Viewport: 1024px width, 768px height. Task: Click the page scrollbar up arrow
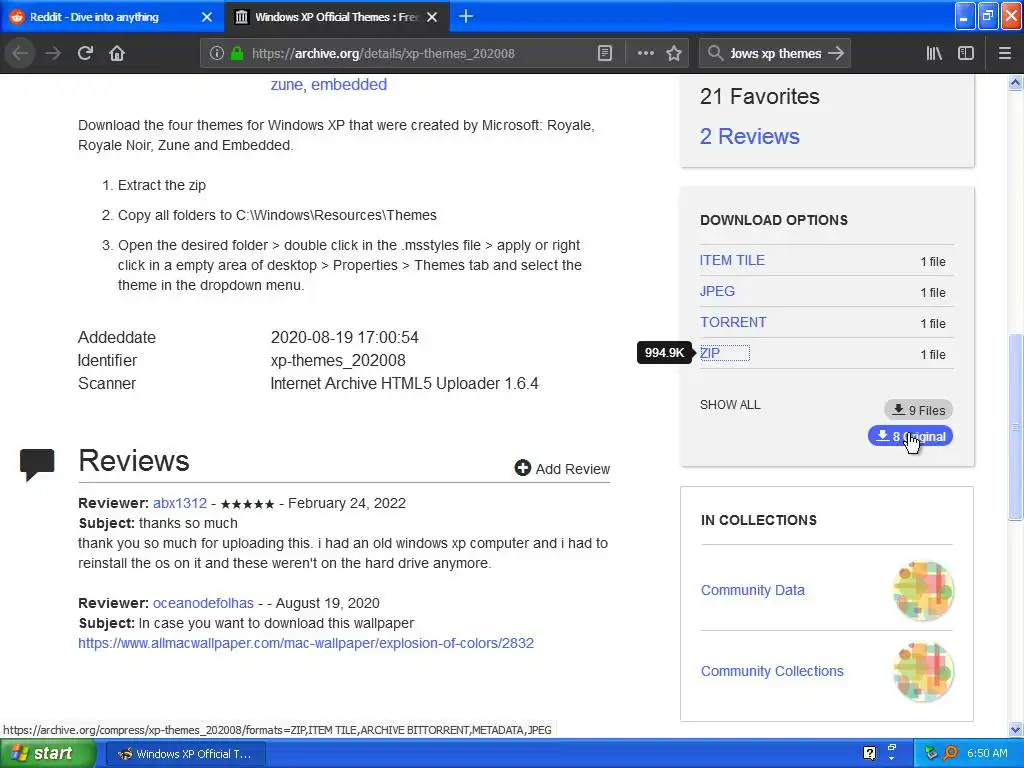(x=1015, y=82)
